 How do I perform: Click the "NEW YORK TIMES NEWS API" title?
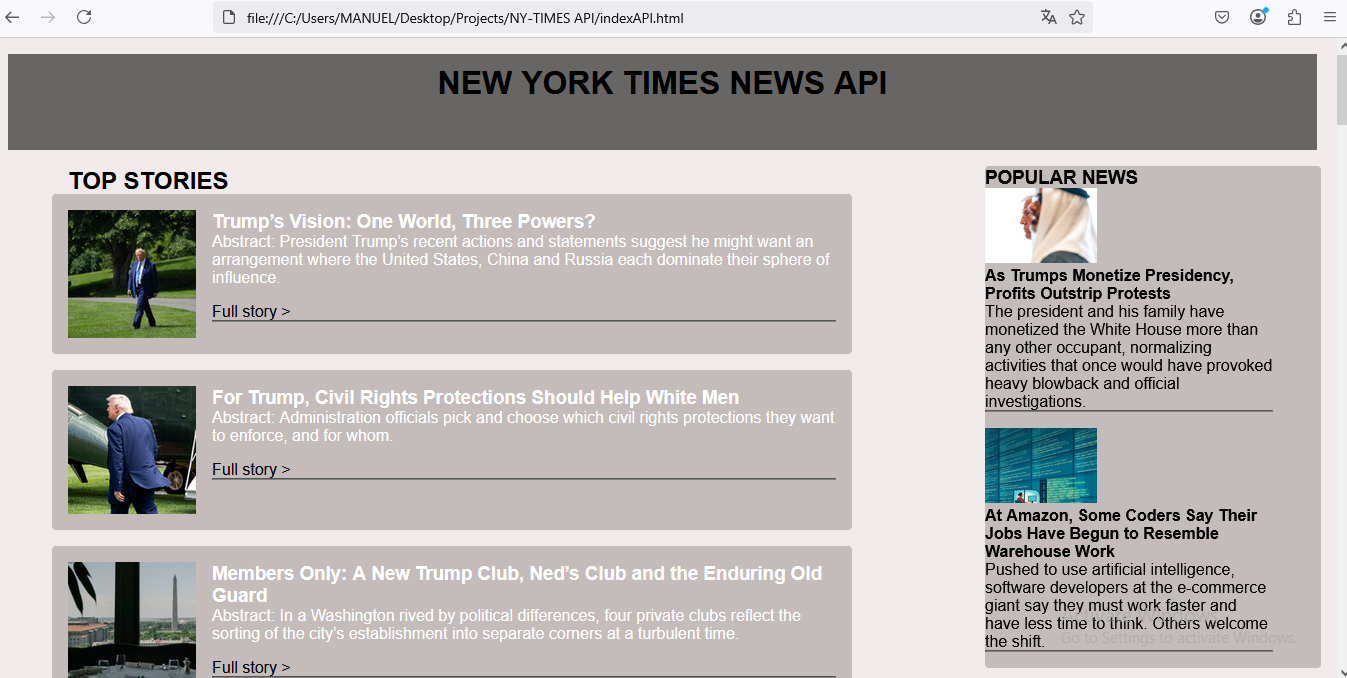[662, 83]
